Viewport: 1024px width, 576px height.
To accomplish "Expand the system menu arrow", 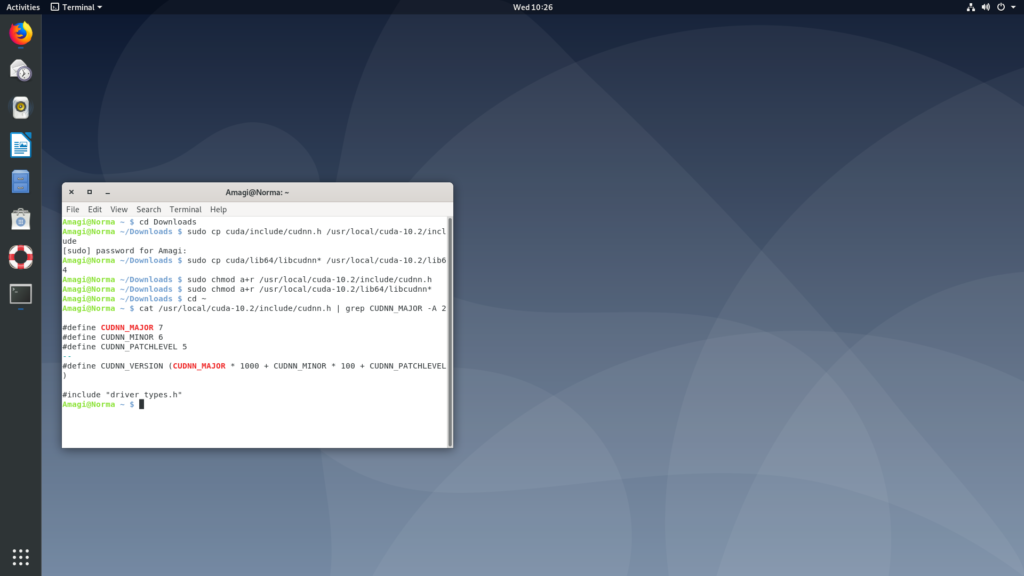I will coord(1014,7).
